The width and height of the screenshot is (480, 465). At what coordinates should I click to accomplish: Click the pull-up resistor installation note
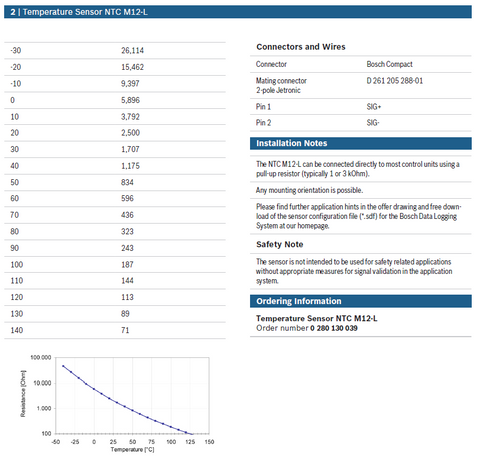(358, 169)
